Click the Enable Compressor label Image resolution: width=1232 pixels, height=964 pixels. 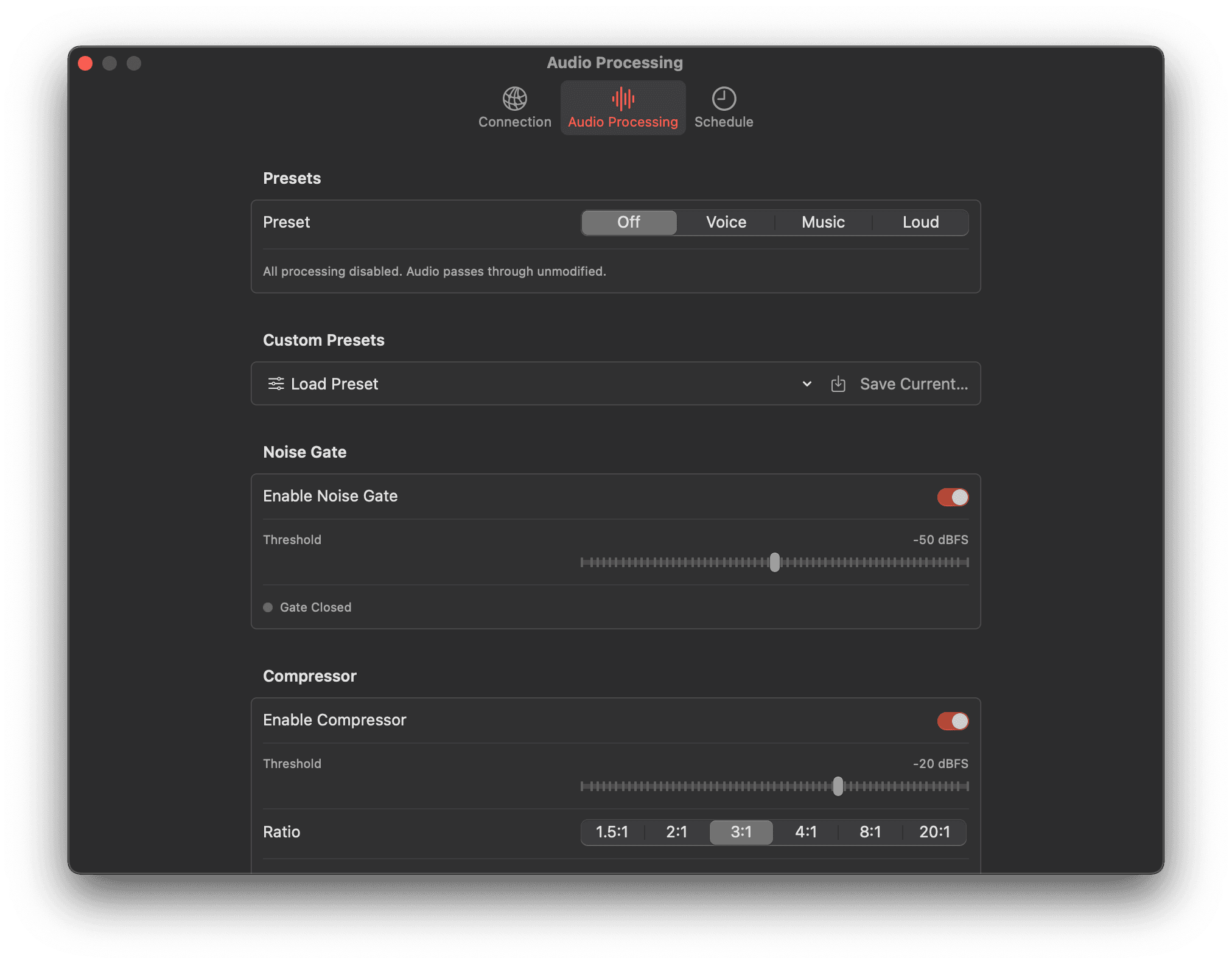[334, 720]
